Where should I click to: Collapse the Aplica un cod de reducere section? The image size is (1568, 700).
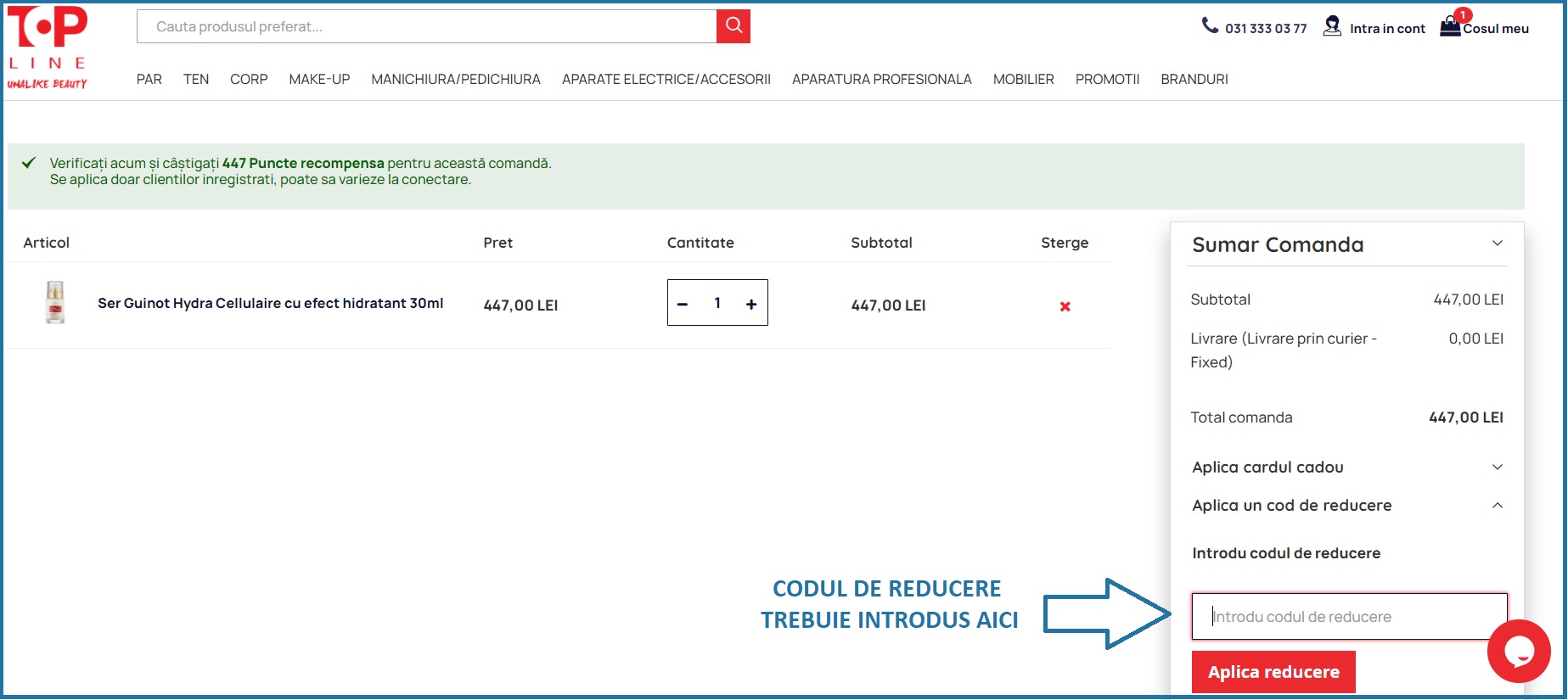[1498, 505]
